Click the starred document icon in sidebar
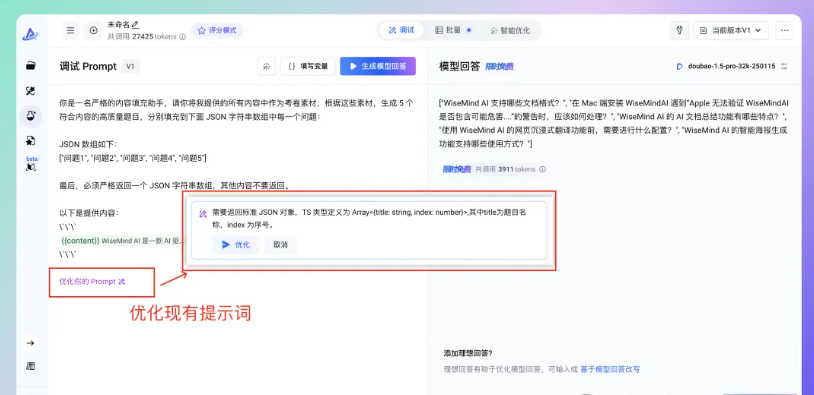 [x=31, y=141]
